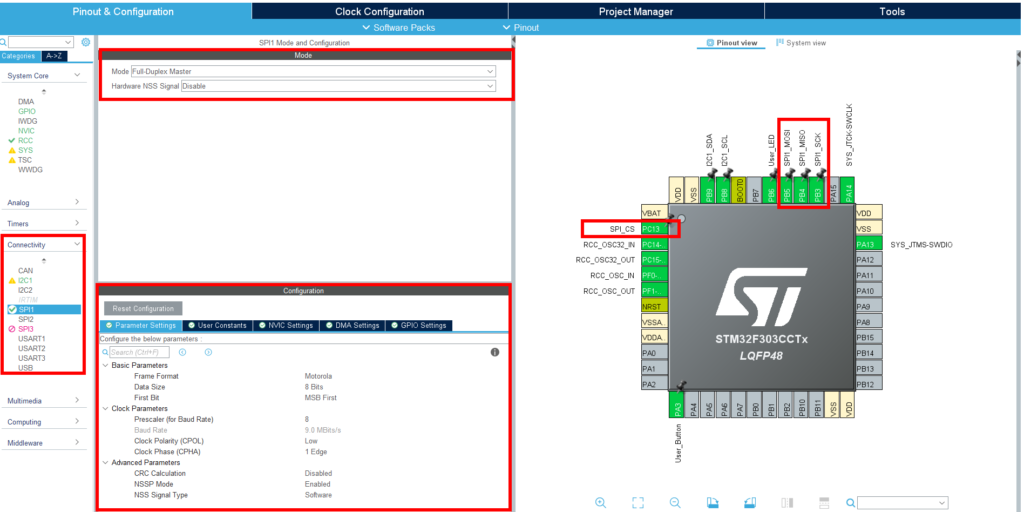Click the info icon in Configuration
The image size is (1024, 512).
[494, 352]
